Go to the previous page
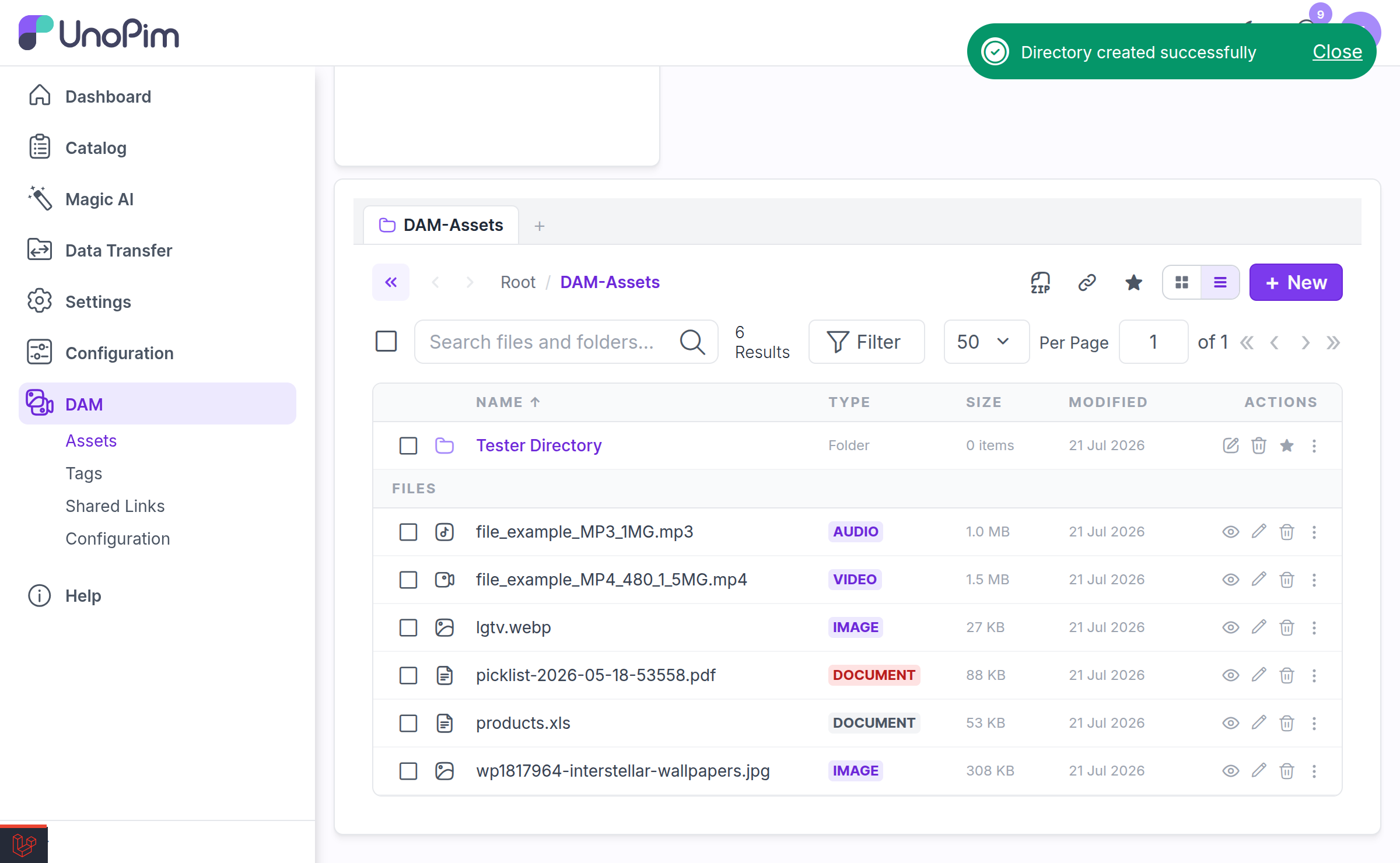This screenshot has height=863, width=1400. coord(1275,342)
